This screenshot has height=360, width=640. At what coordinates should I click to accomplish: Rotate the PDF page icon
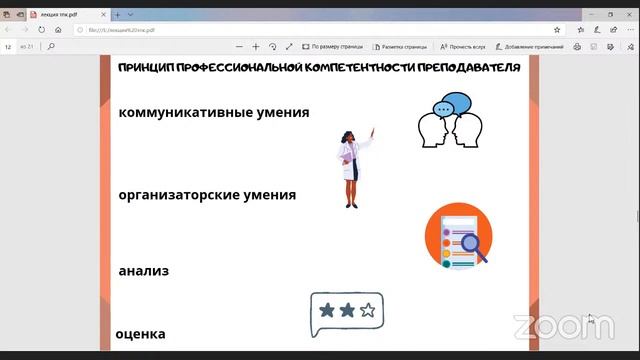point(273,47)
